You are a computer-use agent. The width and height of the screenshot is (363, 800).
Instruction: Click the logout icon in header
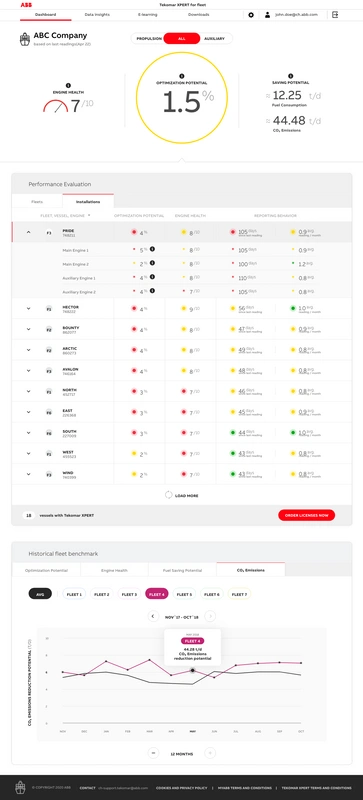(x=335, y=15)
